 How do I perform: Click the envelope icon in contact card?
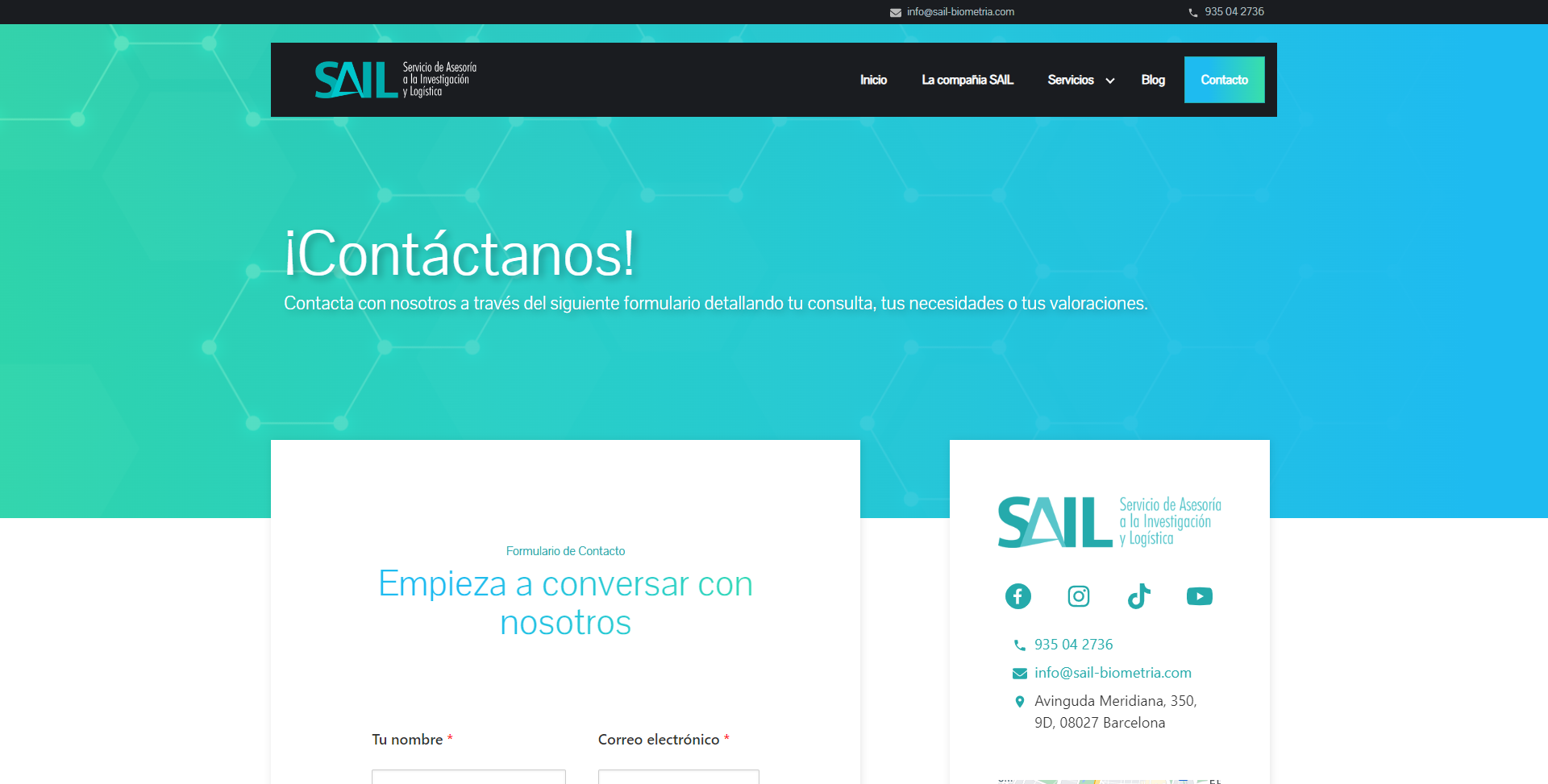click(1019, 674)
